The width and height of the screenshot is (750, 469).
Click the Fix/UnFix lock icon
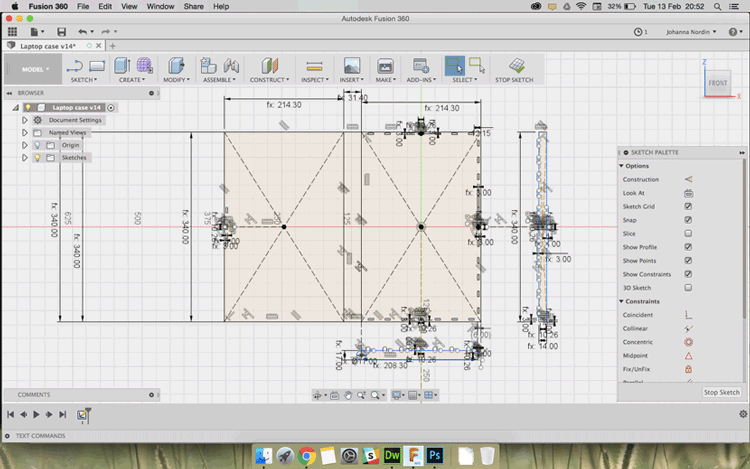click(688, 369)
